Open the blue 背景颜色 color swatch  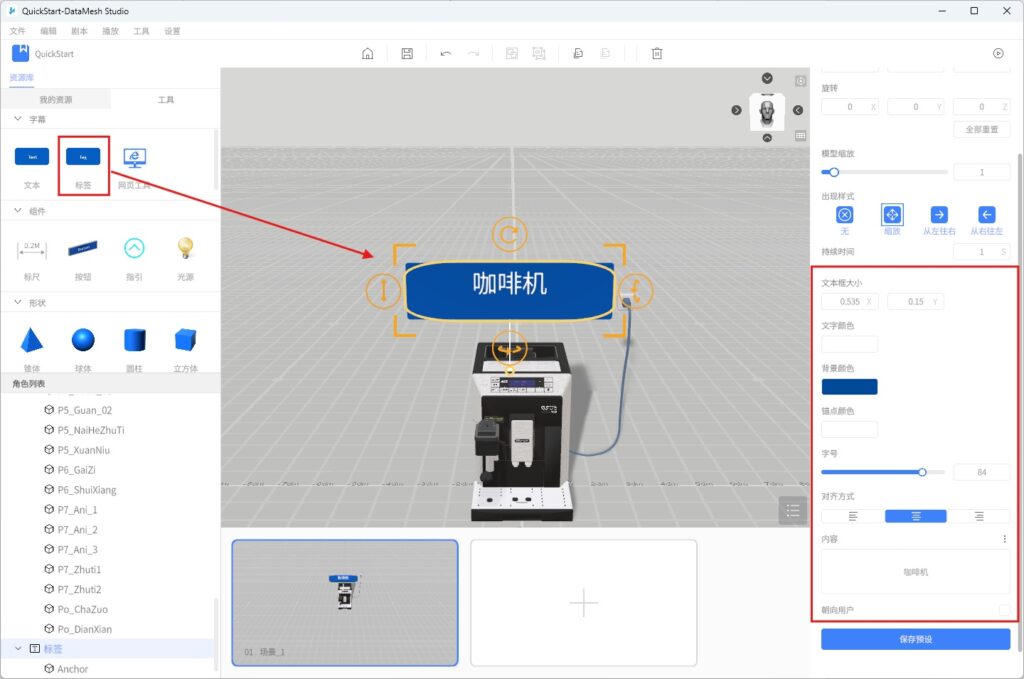coord(849,387)
